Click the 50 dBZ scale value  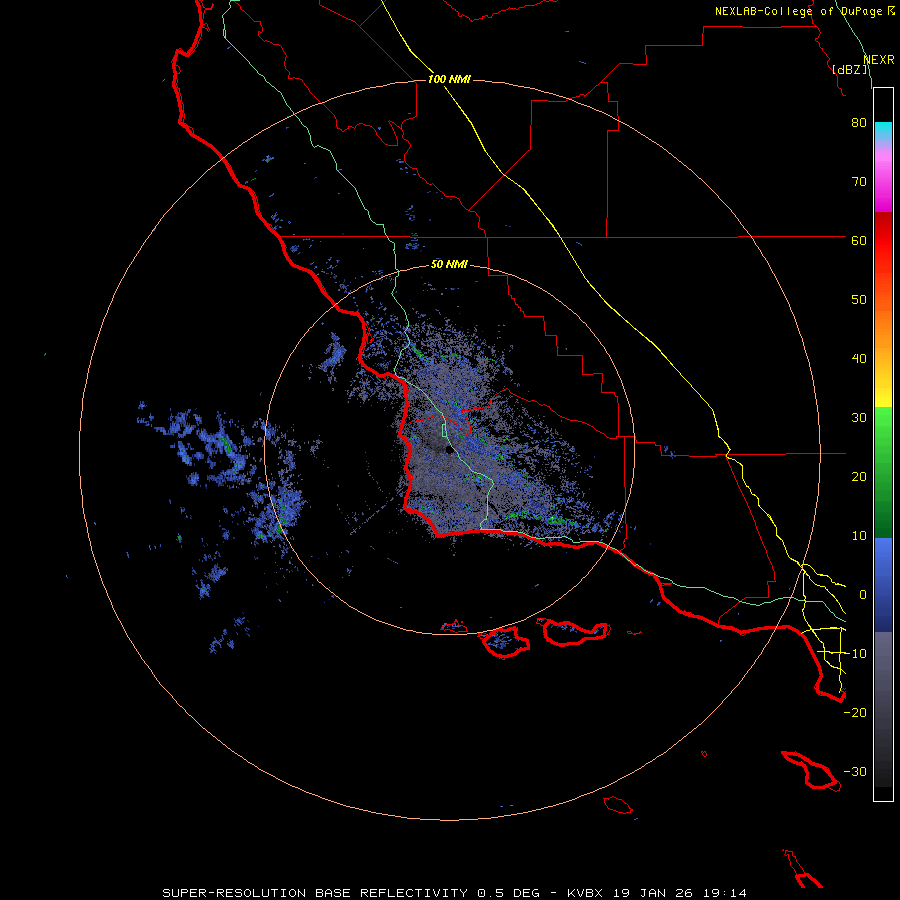(x=859, y=300)
